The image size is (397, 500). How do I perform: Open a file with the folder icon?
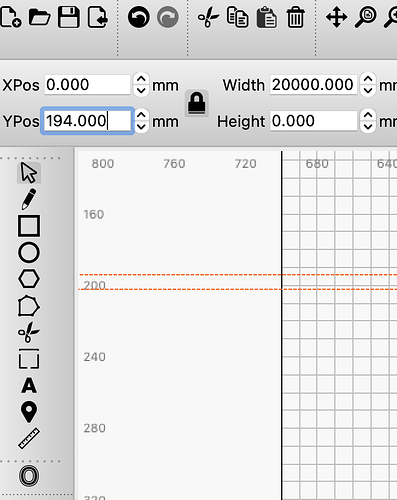click(x=39, y=17)
